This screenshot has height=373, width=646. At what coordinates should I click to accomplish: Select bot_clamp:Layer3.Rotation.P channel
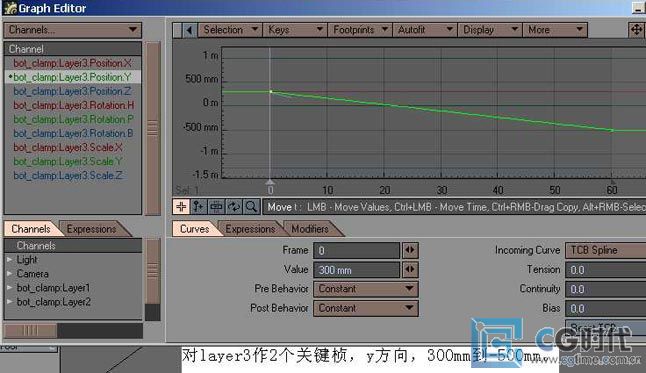tap(73, 119)
